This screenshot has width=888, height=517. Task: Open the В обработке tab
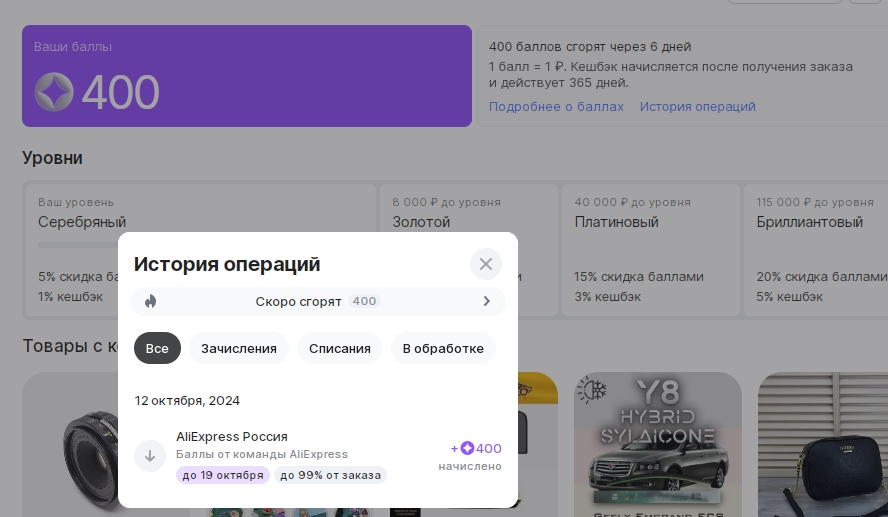click(x=443, y=348)
